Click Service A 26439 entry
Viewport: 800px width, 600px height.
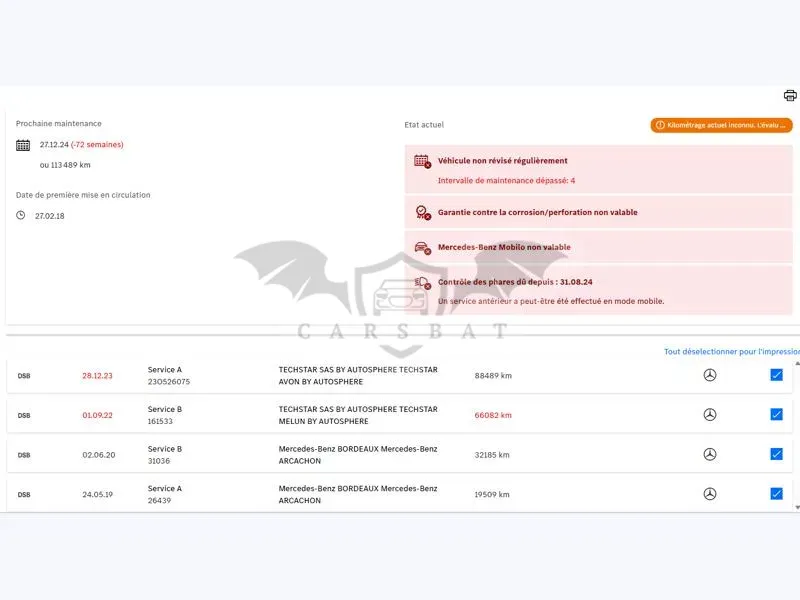click(x=165, y=494)
